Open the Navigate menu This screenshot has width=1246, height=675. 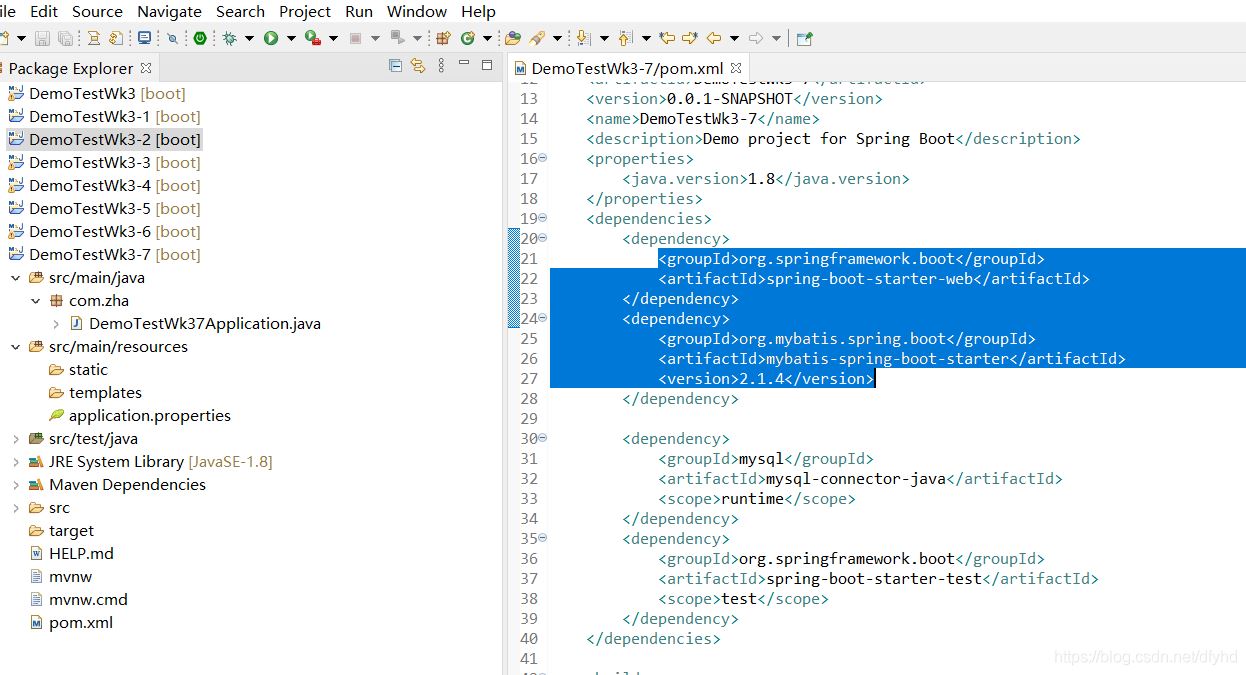(169, 12)
